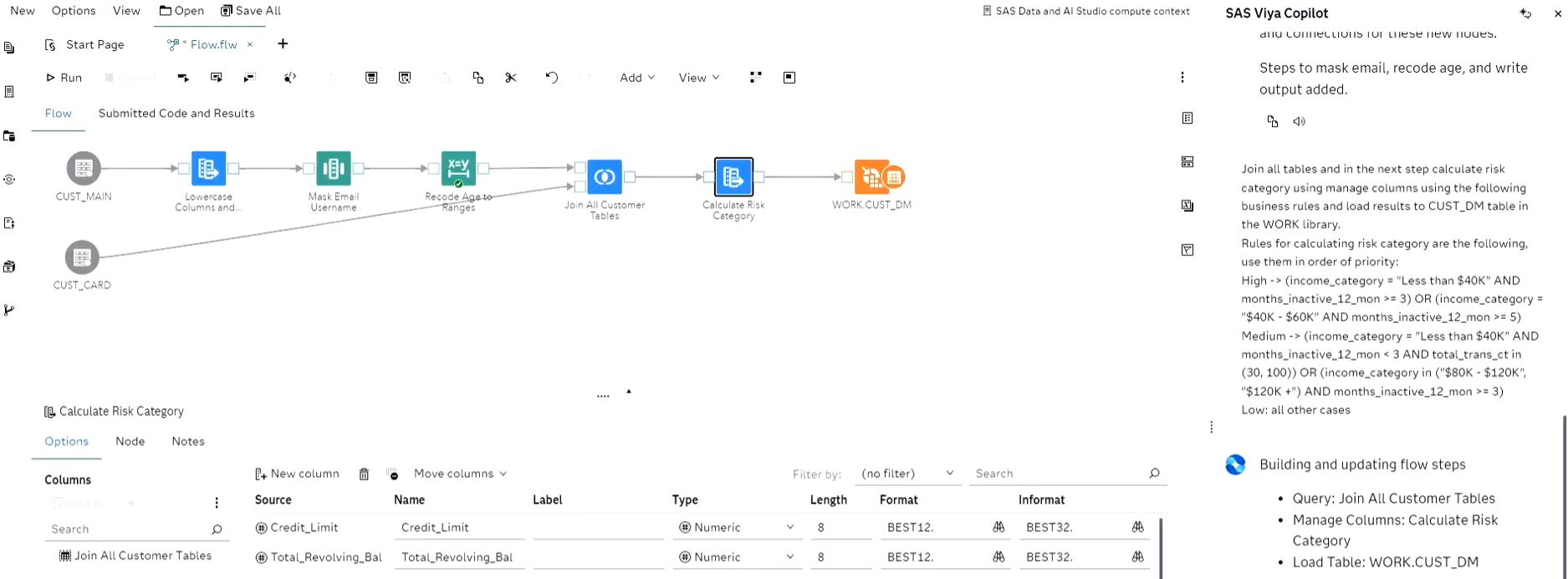Open the folders icon in left sidebar

(9, 136)
